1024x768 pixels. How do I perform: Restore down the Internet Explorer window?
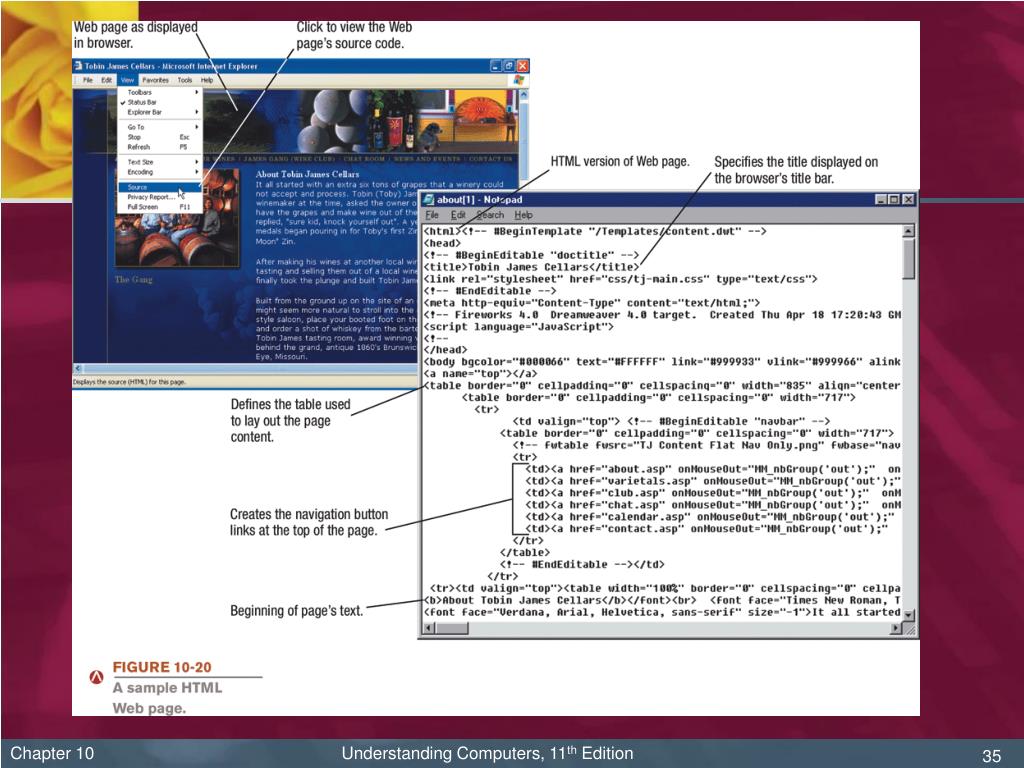click(509, 66)
